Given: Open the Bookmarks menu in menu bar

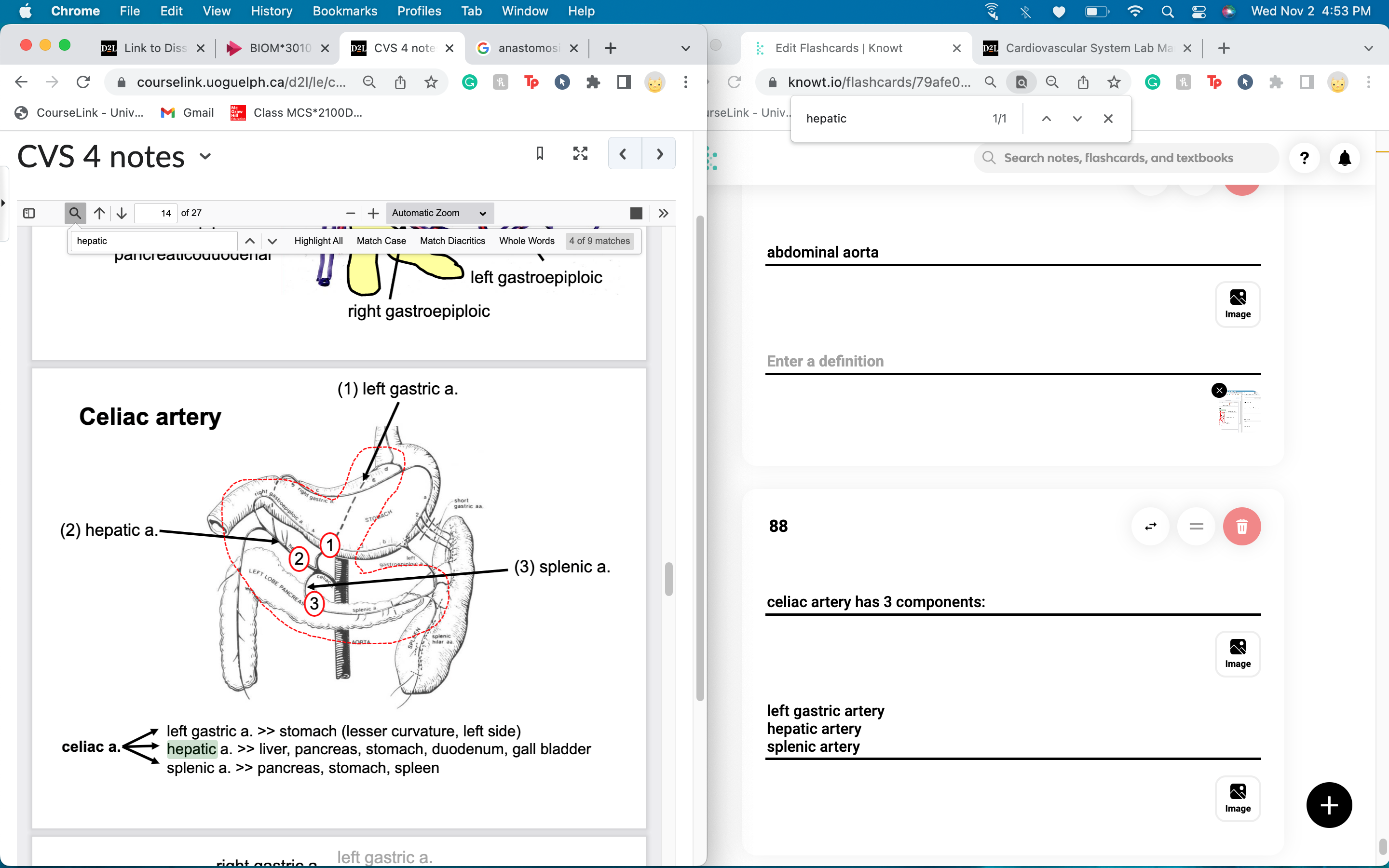Looking at the screenshot, I should pos(345,11).
